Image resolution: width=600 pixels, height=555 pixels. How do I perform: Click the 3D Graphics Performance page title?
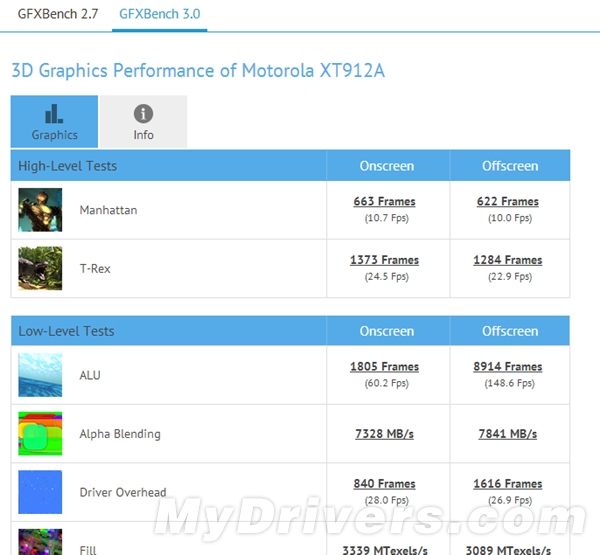198,71
